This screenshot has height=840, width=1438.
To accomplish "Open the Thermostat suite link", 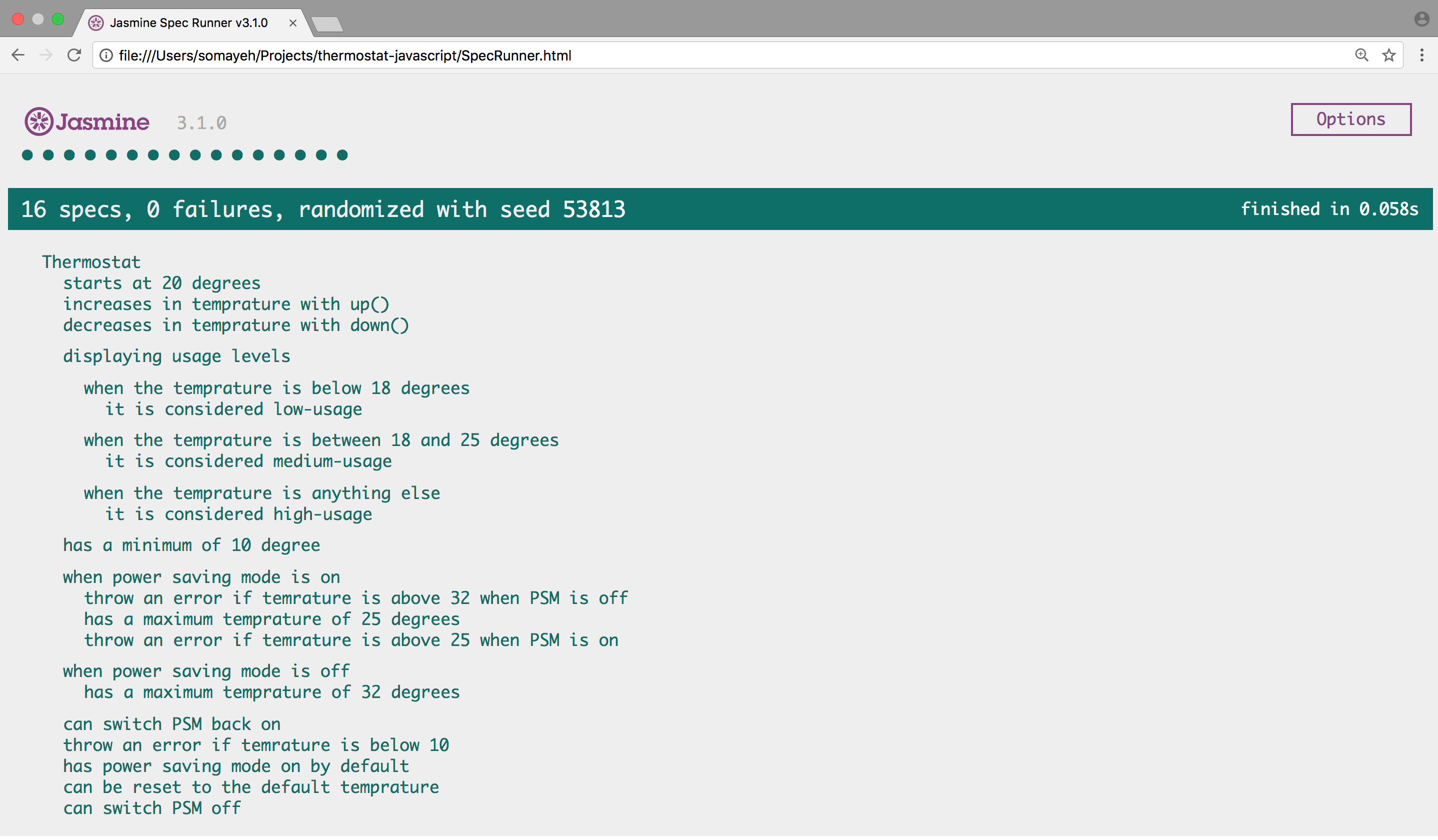I will (90, 262).
